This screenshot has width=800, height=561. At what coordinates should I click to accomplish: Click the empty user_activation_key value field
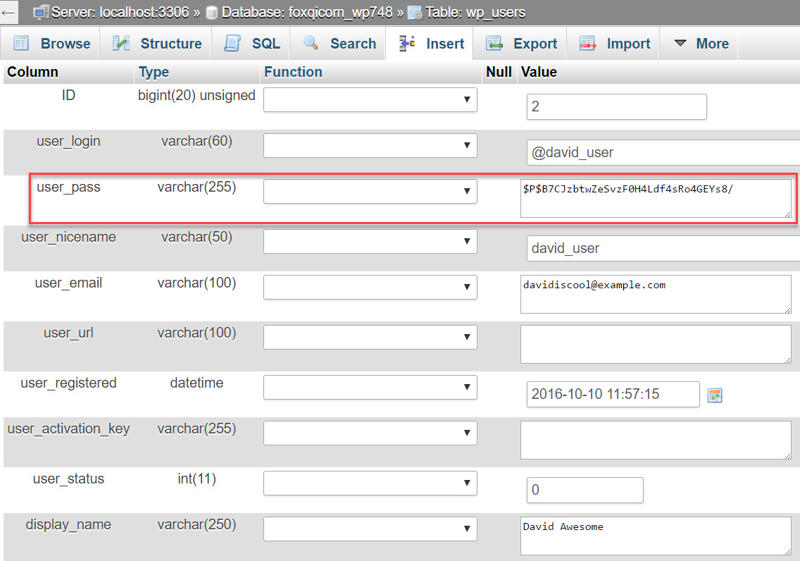(x=656, y=440)
